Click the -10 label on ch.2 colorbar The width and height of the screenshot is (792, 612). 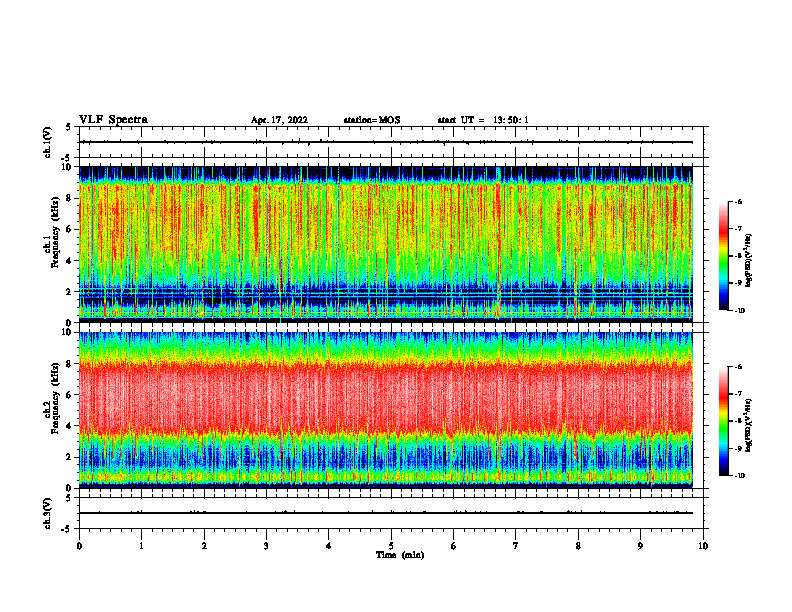[x=740, y=476]
